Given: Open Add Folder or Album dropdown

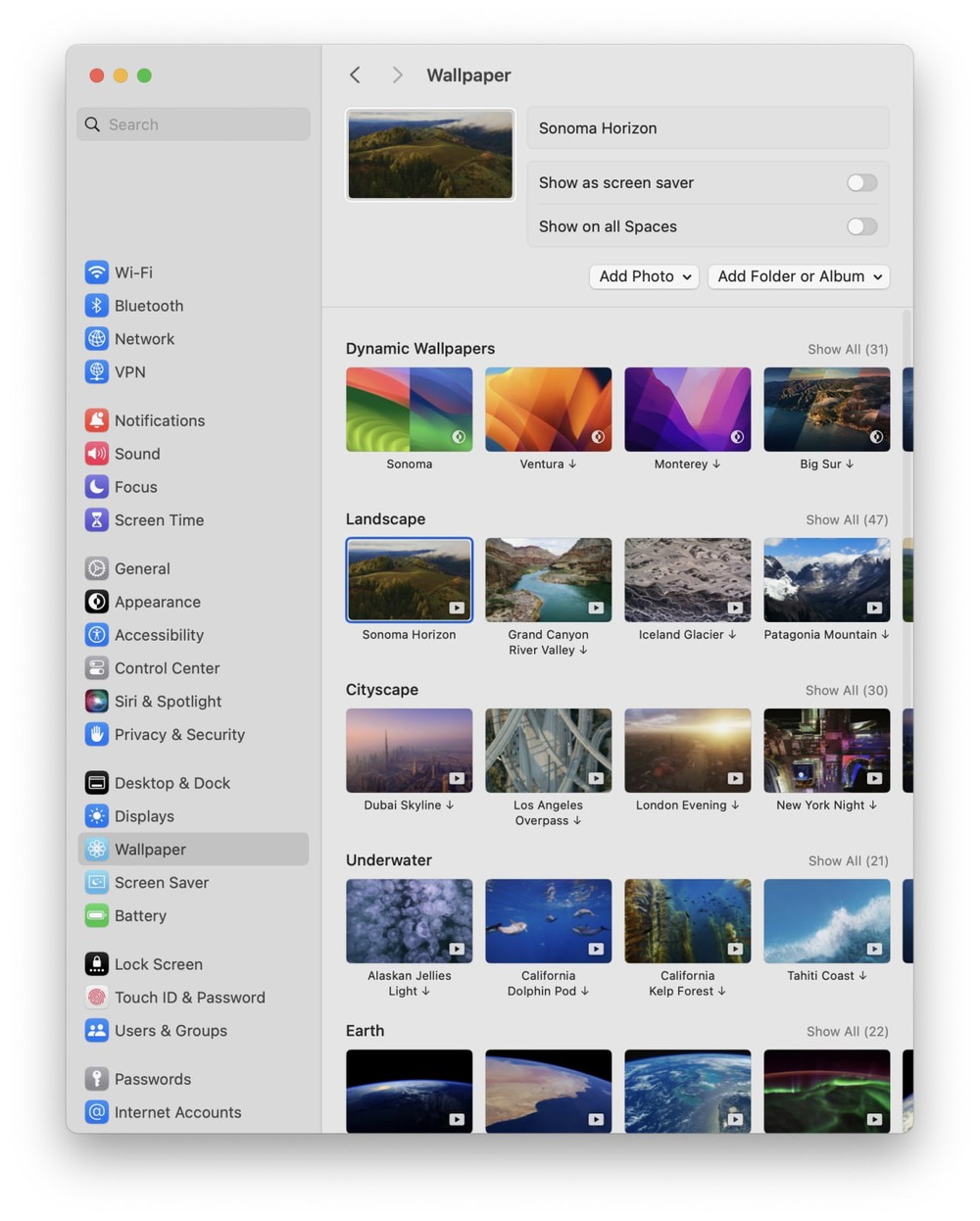Looking at the screenshot, I should click(799, 276).
